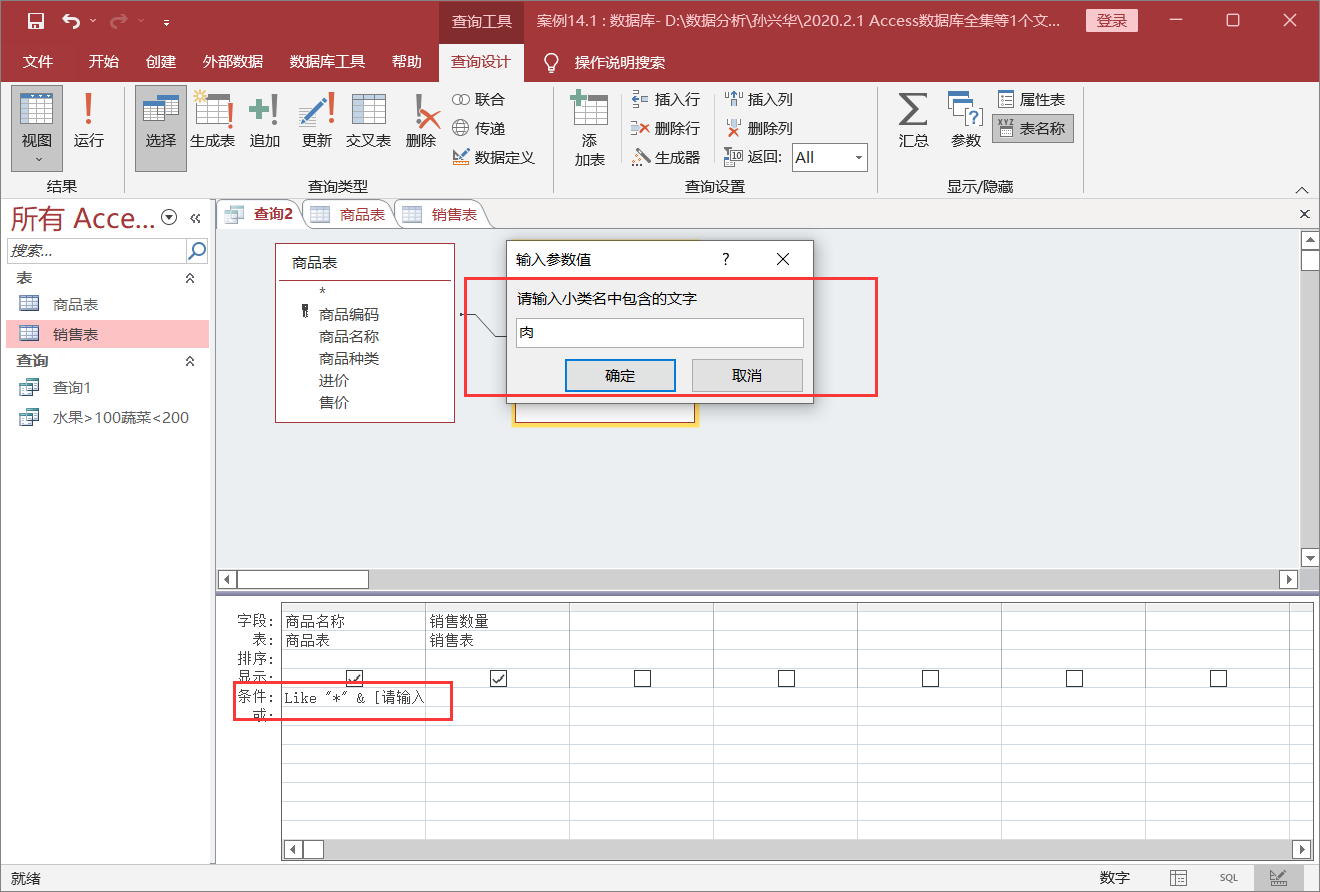Switch to the 数据库工具 ribbon tab
1320x892 pixels.
pos(327,62)
